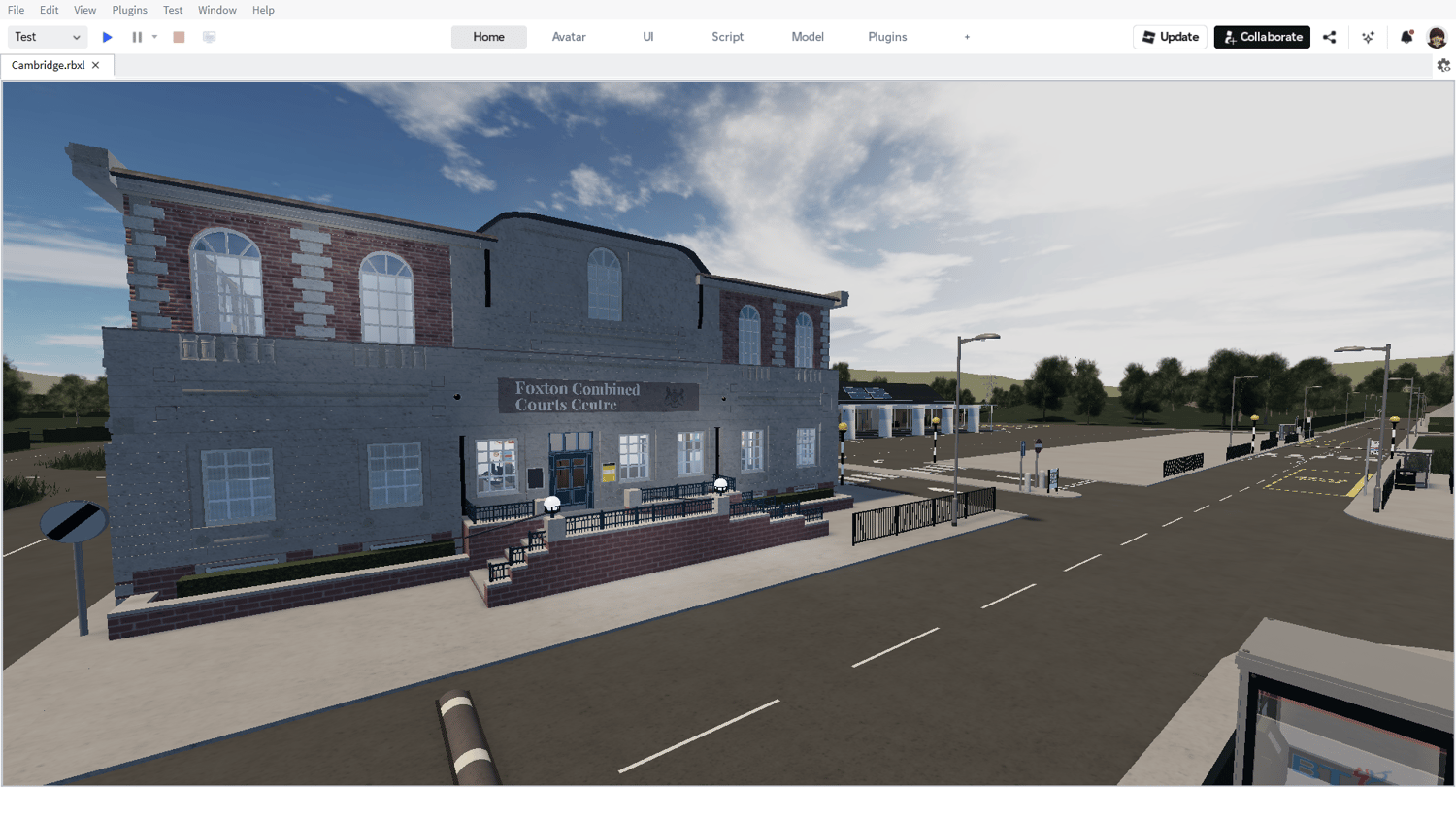Add a custom tab with the plus icon
The image size is (1456, 818).
coord(967,37)
